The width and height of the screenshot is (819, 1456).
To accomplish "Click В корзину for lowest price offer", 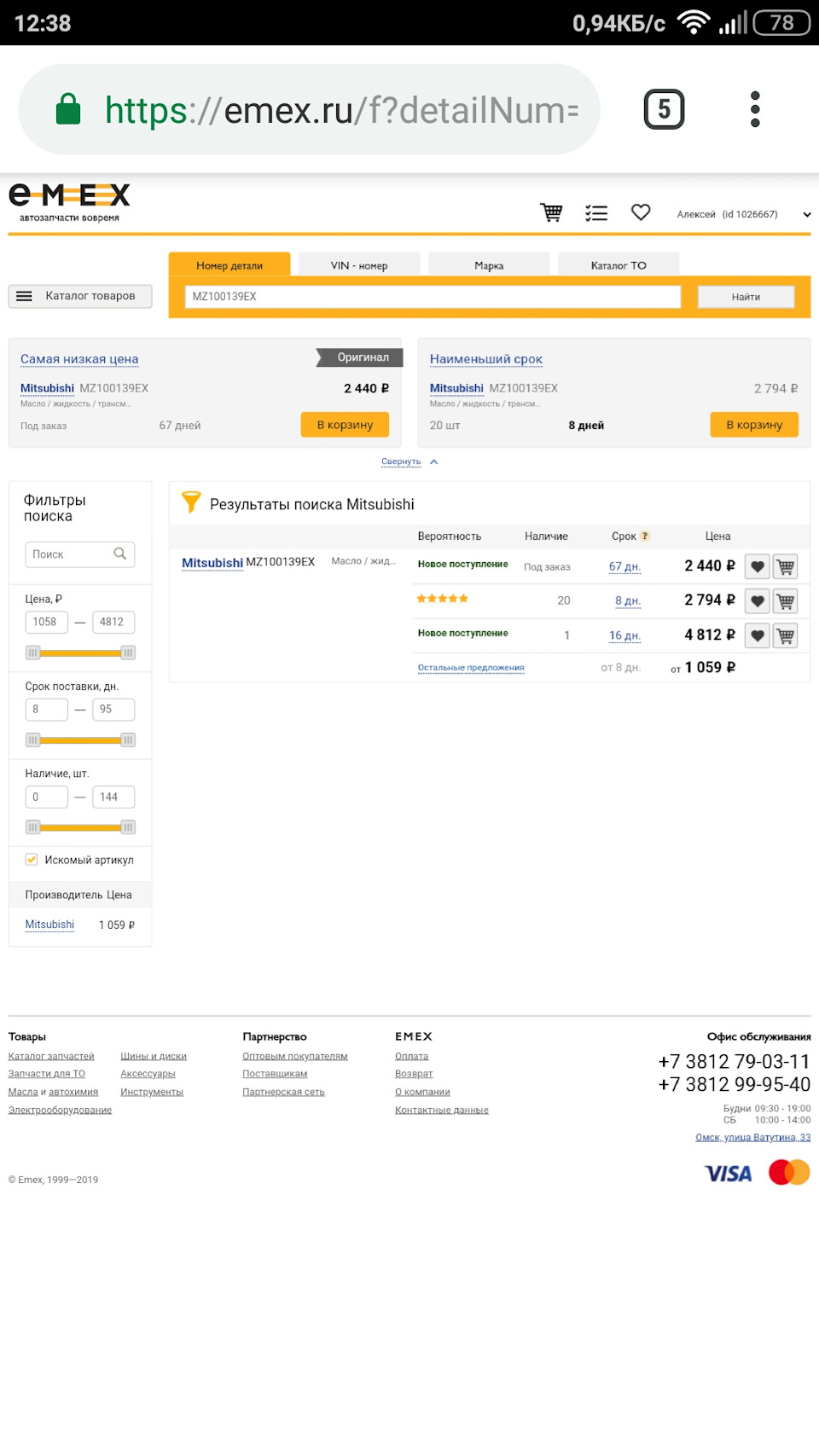I will point(345,425).
